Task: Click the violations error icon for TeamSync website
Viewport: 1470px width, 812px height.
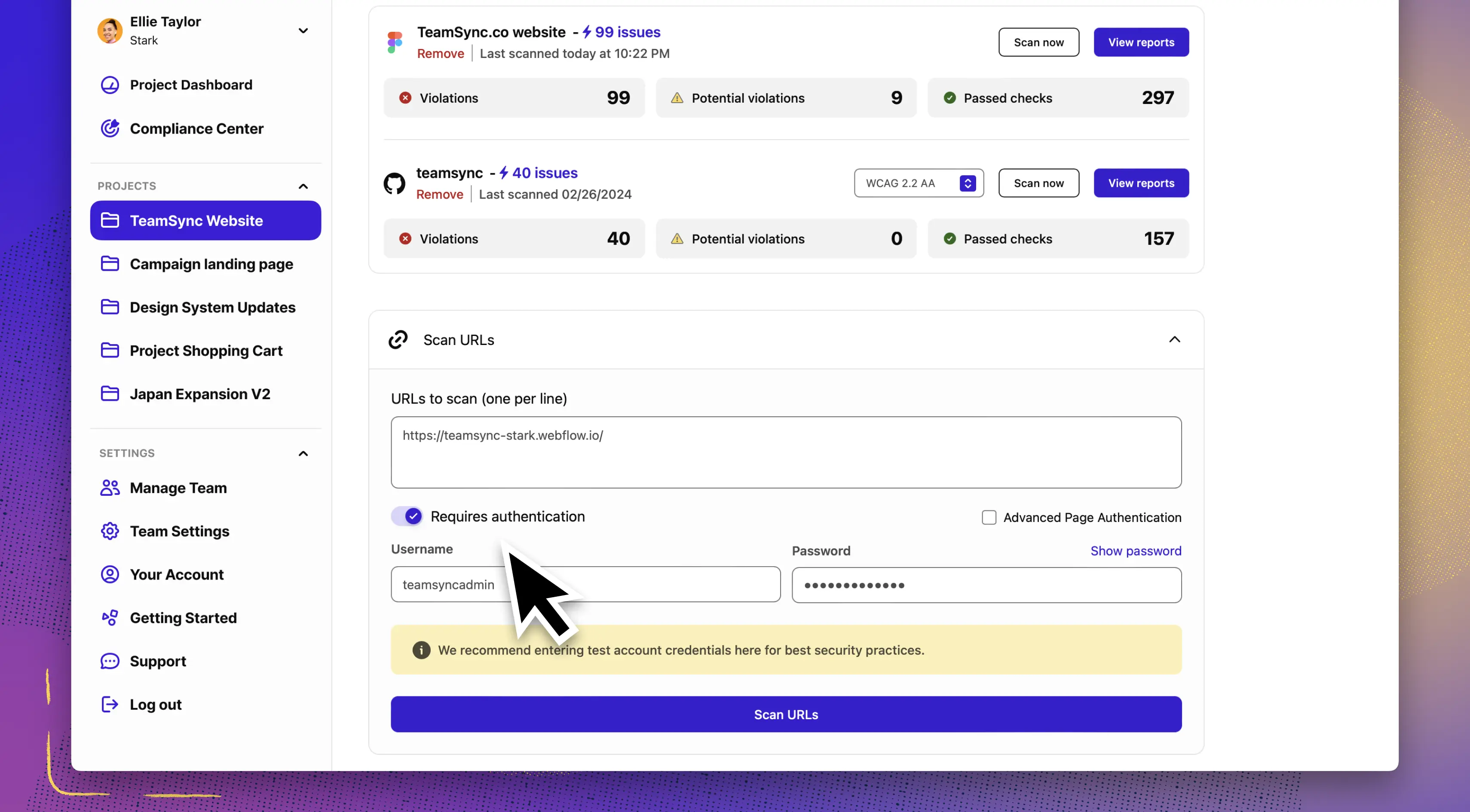Action: [x=404, y=97]
